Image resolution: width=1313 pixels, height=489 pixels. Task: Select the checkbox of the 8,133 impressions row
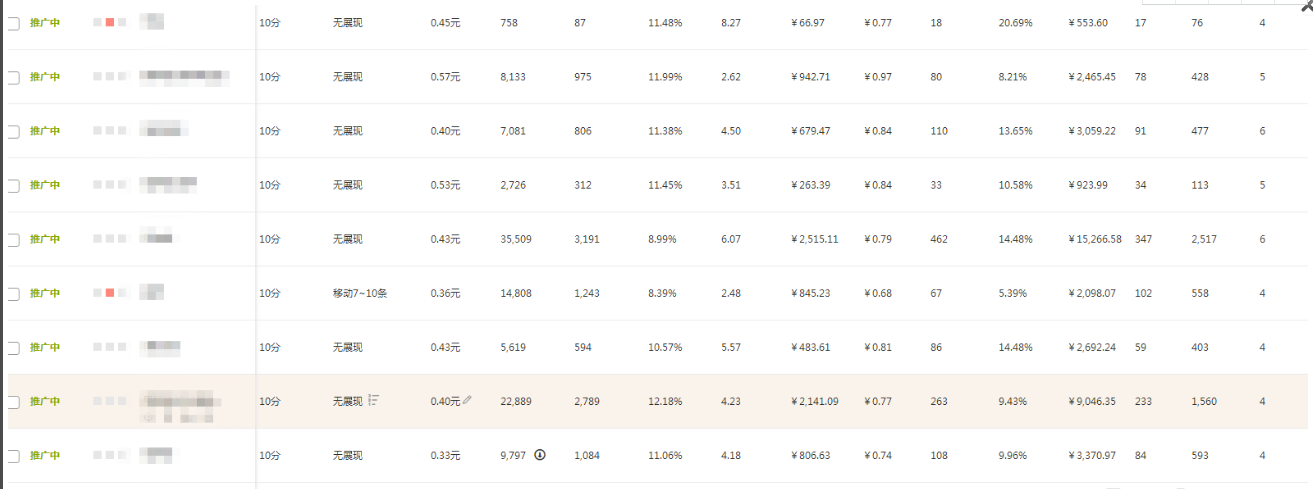click(x=13, y=77)
